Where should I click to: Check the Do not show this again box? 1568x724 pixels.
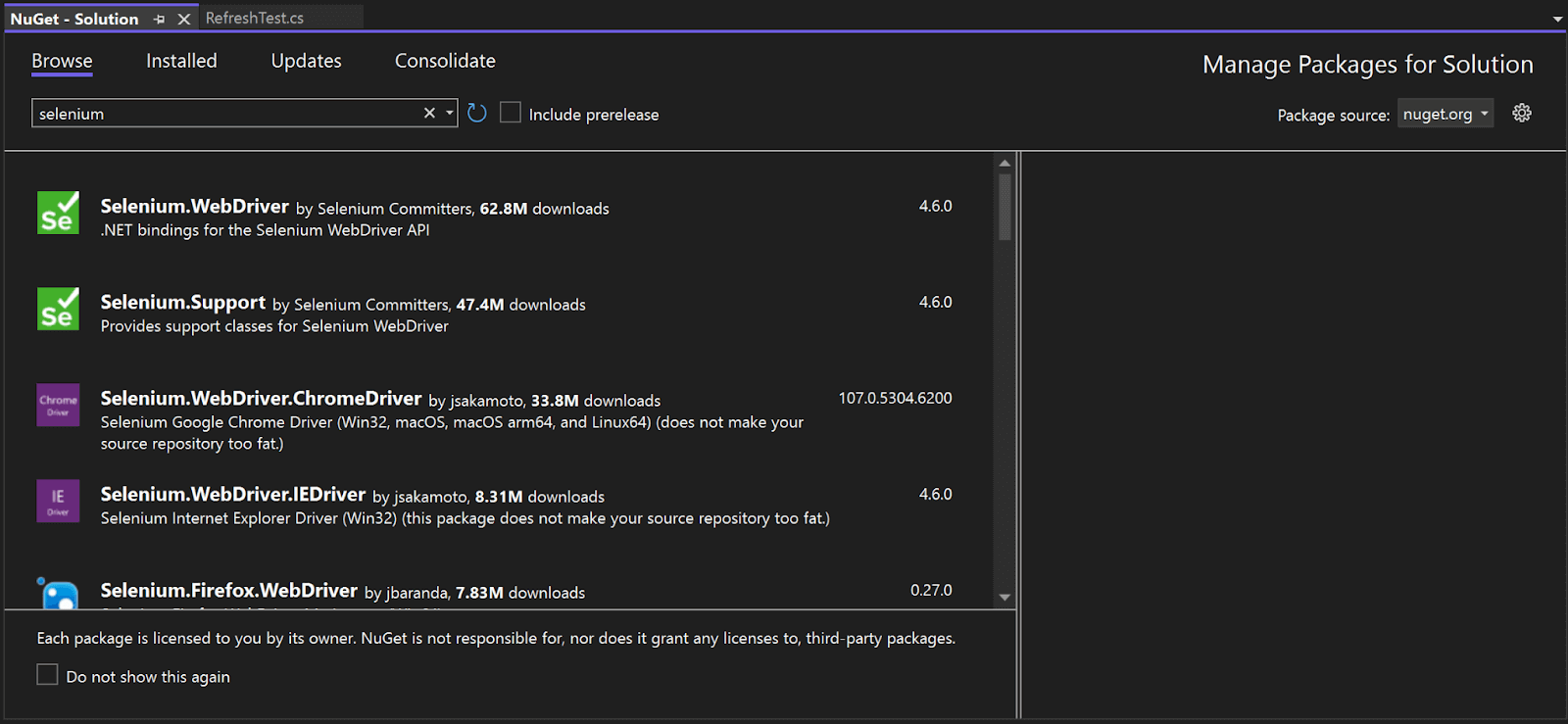(47, 675)
